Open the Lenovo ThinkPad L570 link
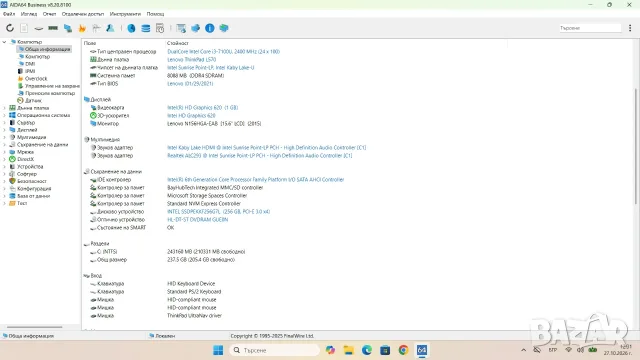Screen dimensions: 640x360 (x=191, y=60)
